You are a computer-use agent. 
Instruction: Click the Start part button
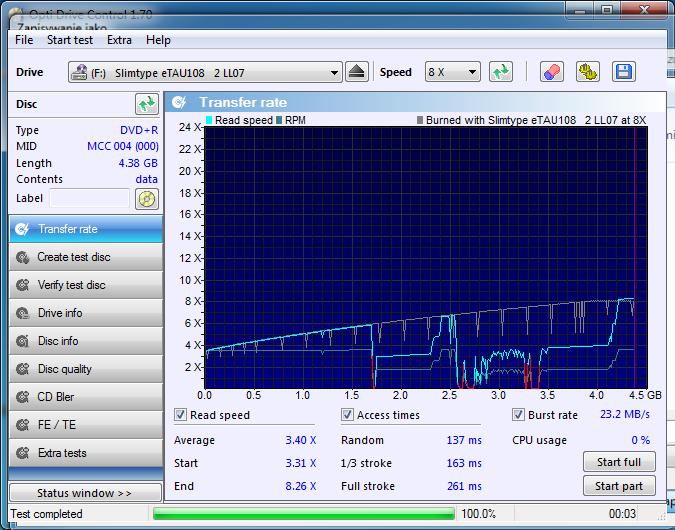click(x=619, y=486)
